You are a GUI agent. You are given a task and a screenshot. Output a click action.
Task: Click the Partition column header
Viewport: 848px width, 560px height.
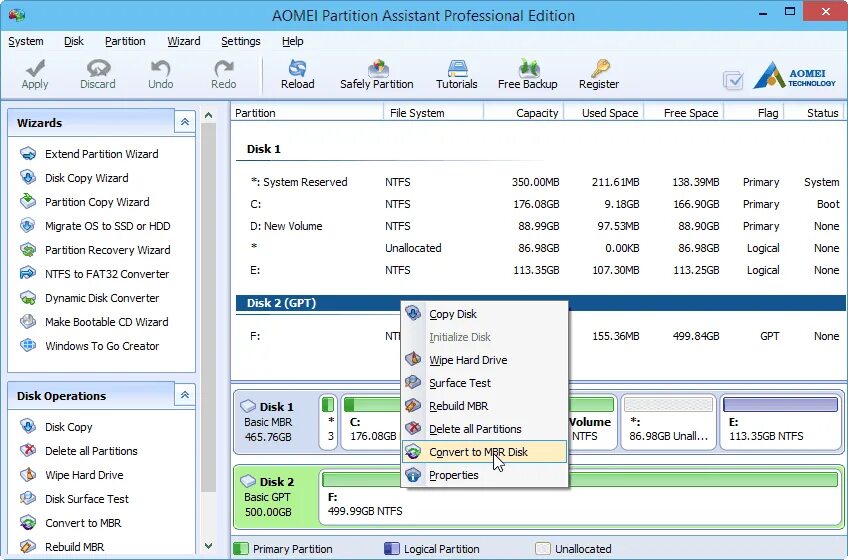pos(307,113)
